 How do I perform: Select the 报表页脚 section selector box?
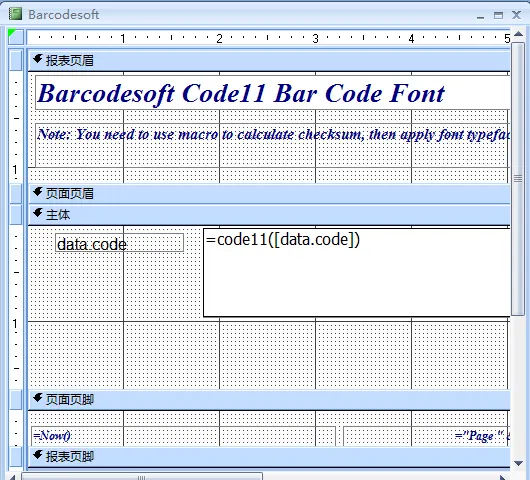(16, 456)
